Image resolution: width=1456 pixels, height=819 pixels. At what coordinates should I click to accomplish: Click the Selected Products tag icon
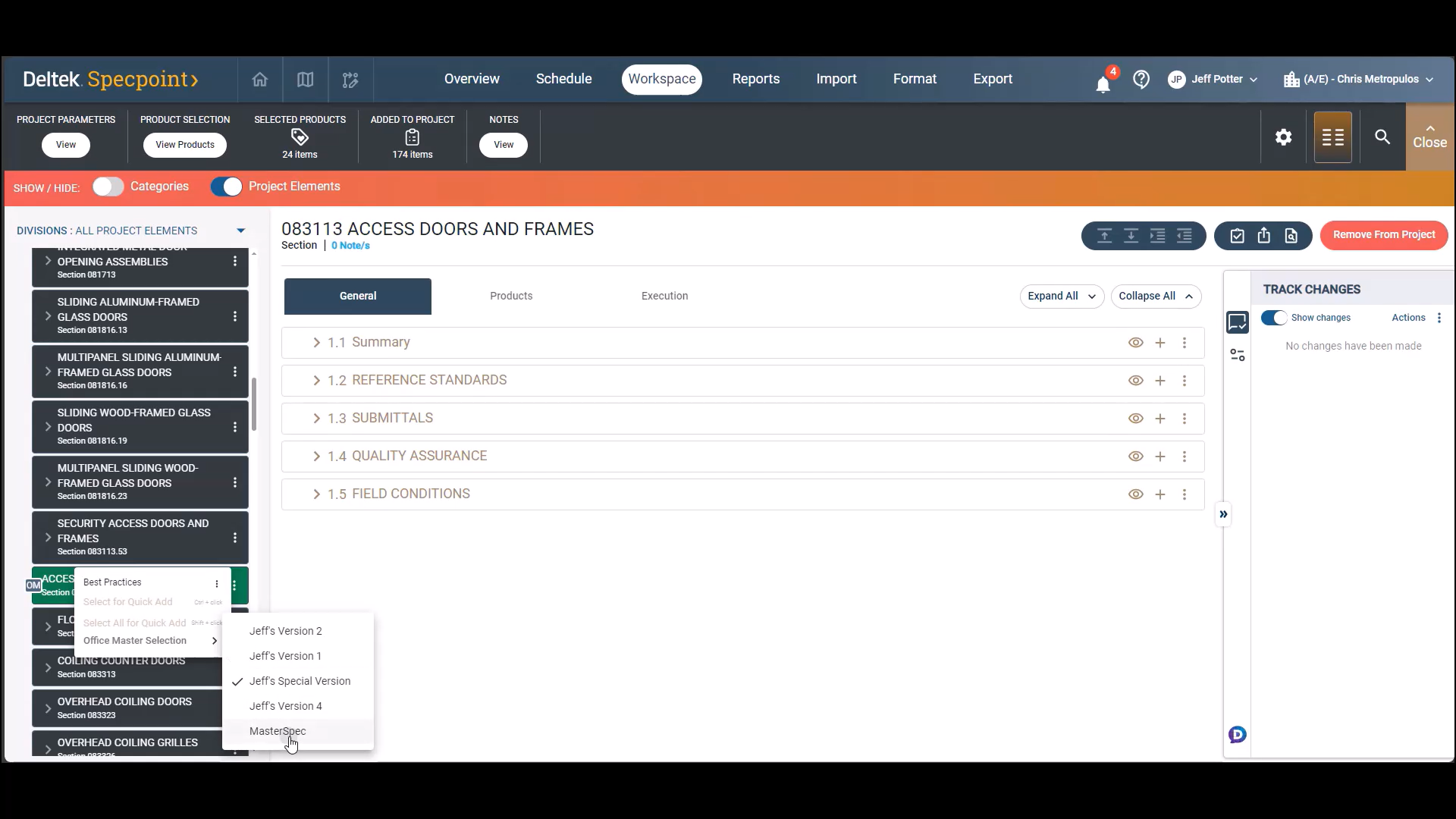[x=300, y=137]
